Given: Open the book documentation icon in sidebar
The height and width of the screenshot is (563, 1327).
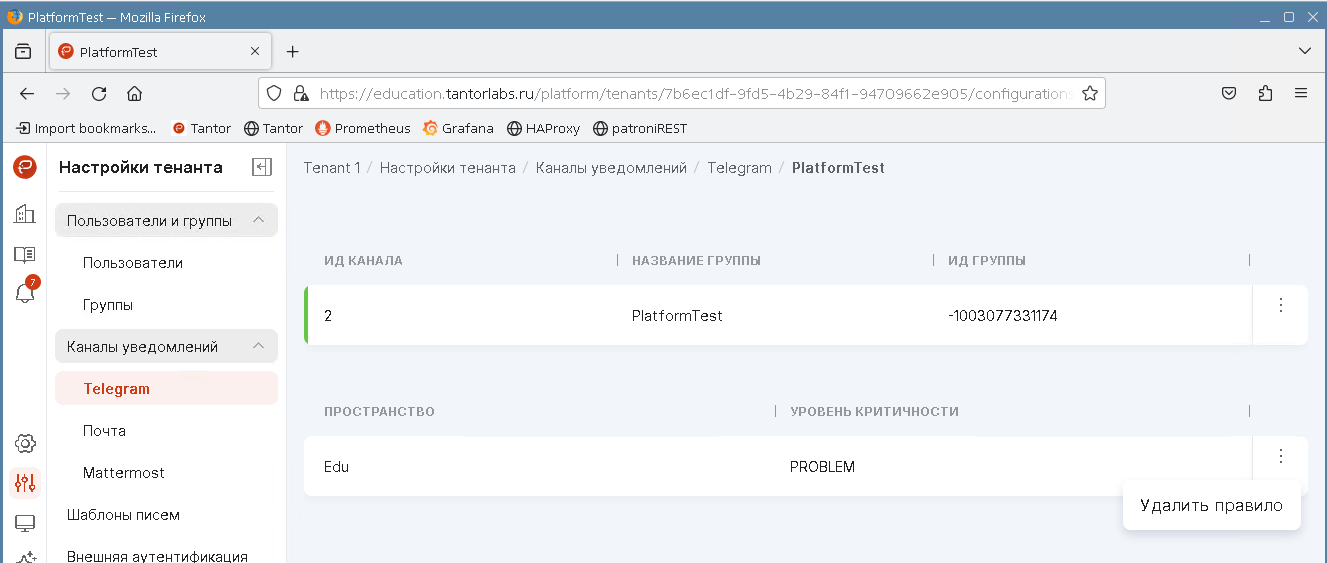Looking at the screenshot, I should [x=25, y=254].
